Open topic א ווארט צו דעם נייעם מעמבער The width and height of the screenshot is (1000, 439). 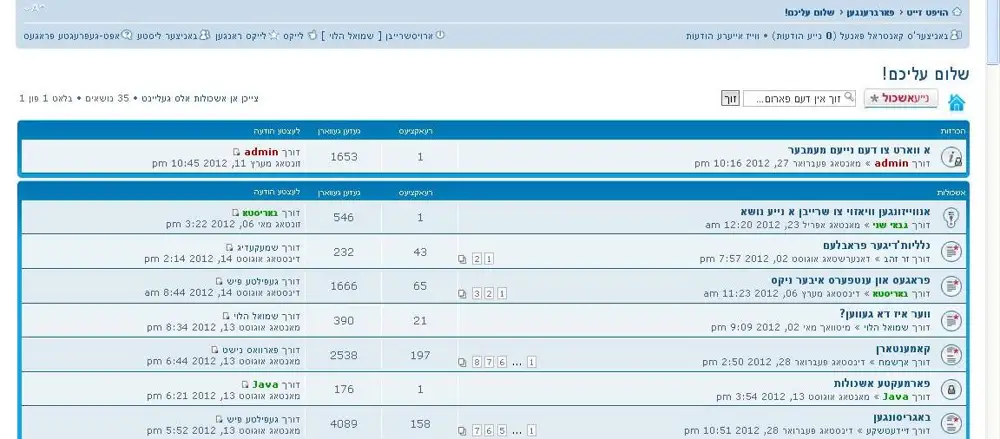(859, 151)
